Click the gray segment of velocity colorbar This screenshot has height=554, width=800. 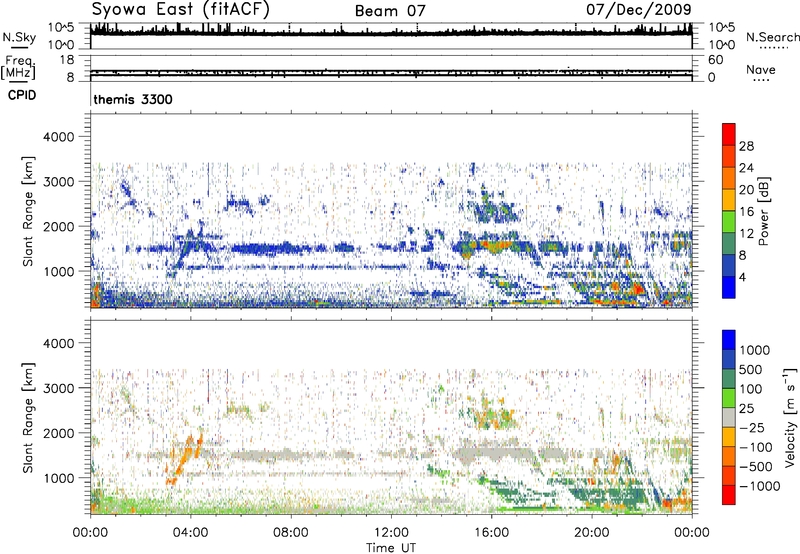[729, 417]
